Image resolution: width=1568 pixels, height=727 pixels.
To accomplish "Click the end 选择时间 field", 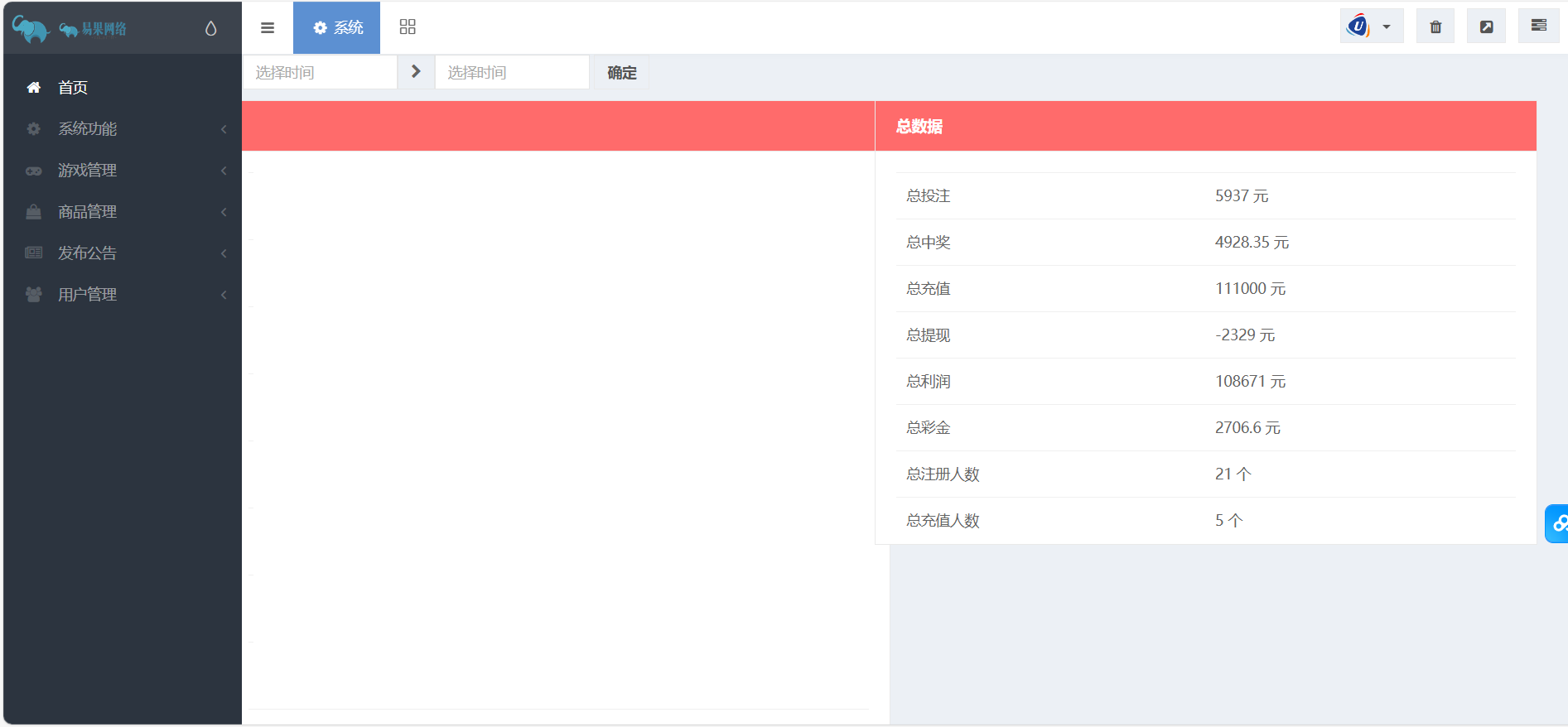I will click(x=511, y=73).
